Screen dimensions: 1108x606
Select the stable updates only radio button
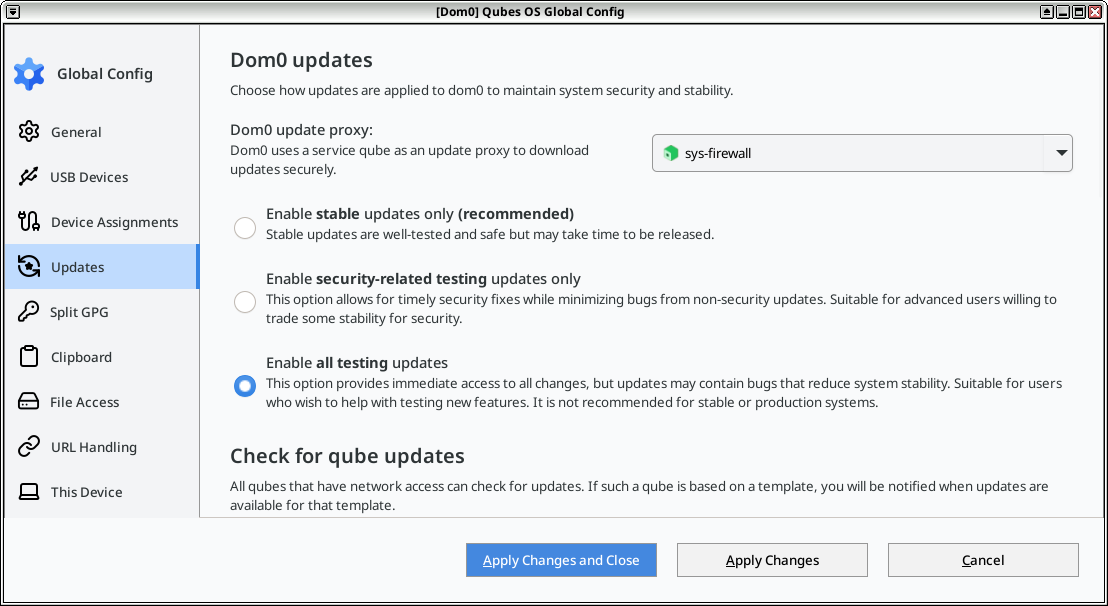245,227
